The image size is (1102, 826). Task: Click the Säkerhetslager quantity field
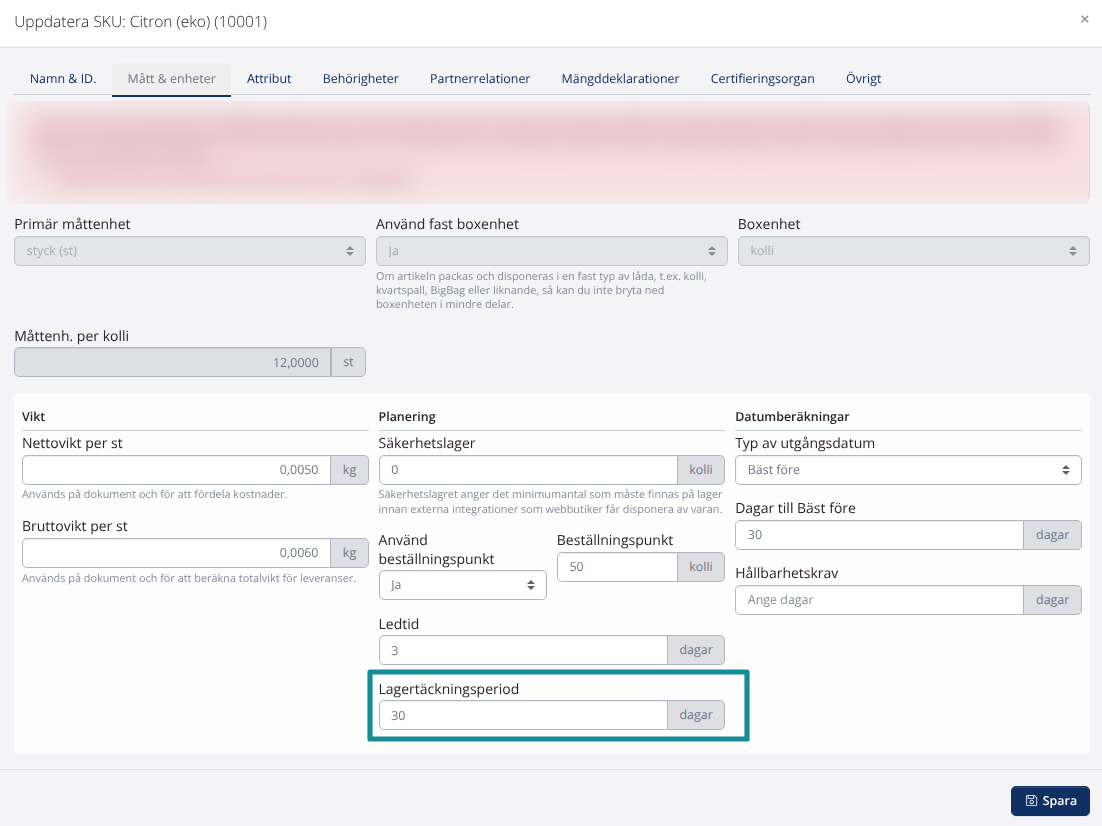coord(527,469)
